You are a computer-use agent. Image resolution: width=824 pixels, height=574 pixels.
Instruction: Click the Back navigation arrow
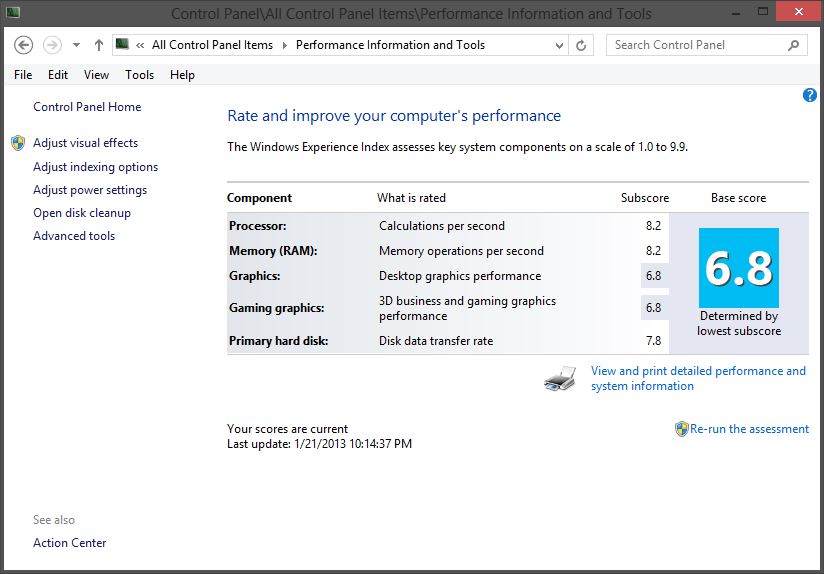[x=23, y=45]
